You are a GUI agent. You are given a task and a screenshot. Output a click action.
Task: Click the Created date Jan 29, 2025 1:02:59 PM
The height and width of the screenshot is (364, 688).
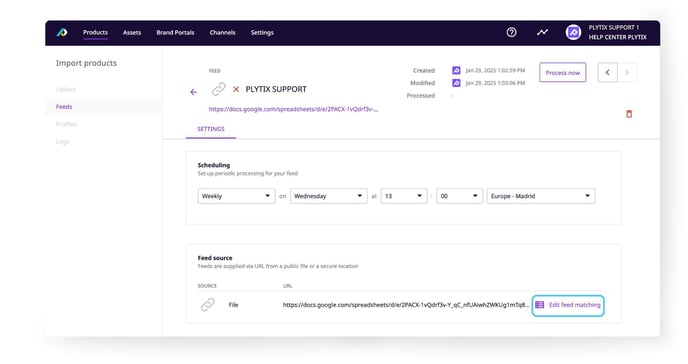click(x=495, y=70)
